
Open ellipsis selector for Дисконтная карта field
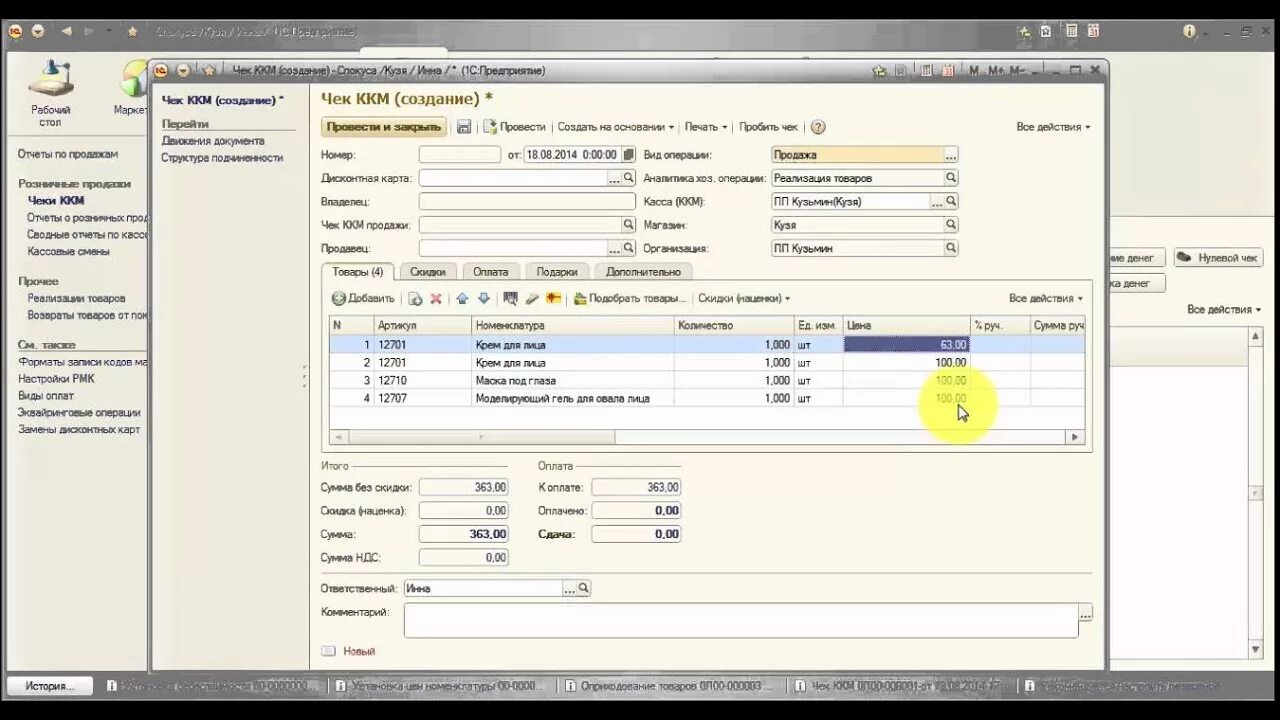(x=614, y=178)
